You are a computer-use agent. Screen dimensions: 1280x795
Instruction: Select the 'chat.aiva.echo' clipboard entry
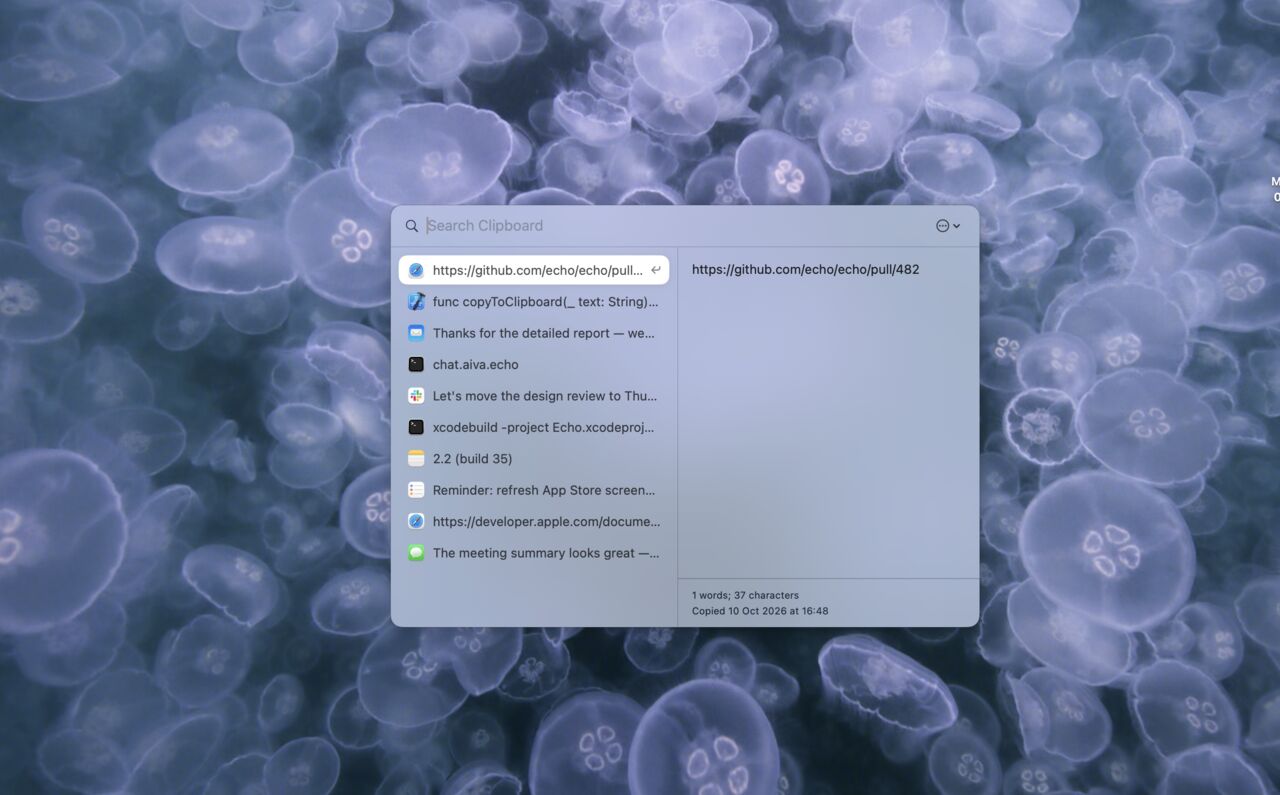tap(534, 365)
